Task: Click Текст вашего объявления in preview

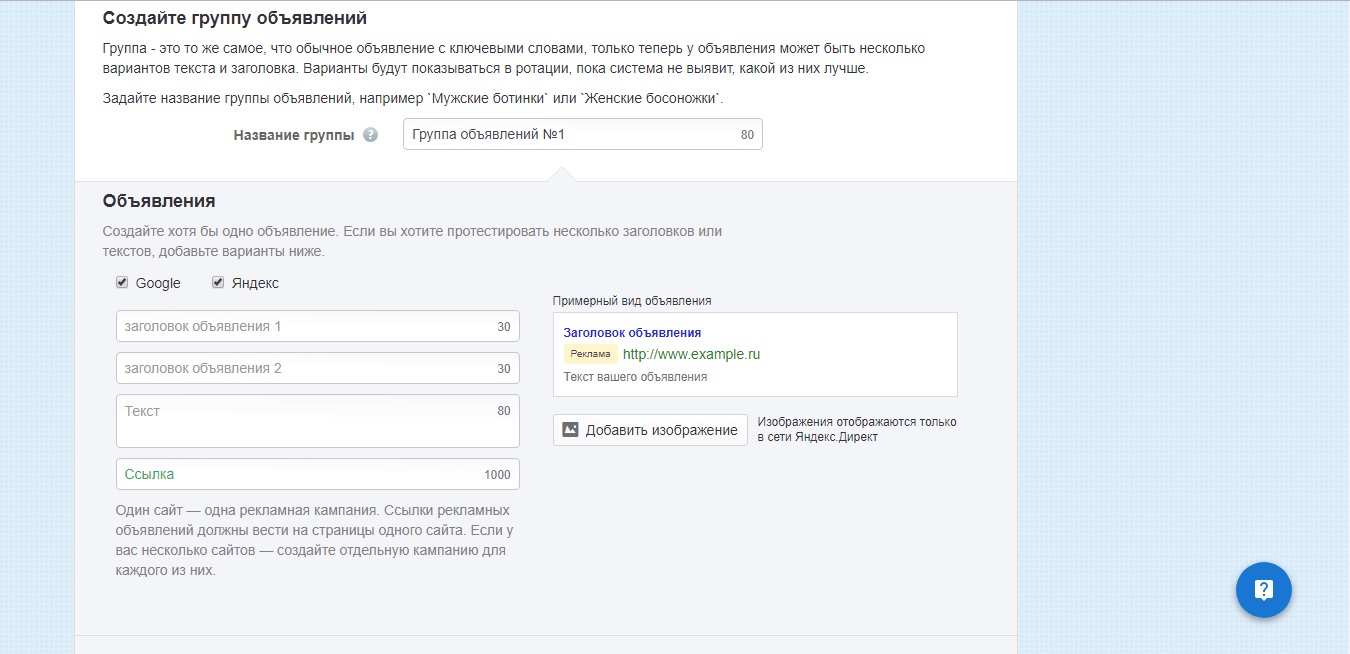Action: pyautogui.click(x=635, y=377)
